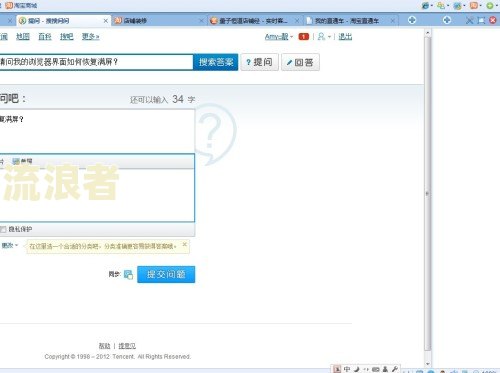Click the scrollbar up arrow
This screenshot has width=500, height=373.
point(428,33)
